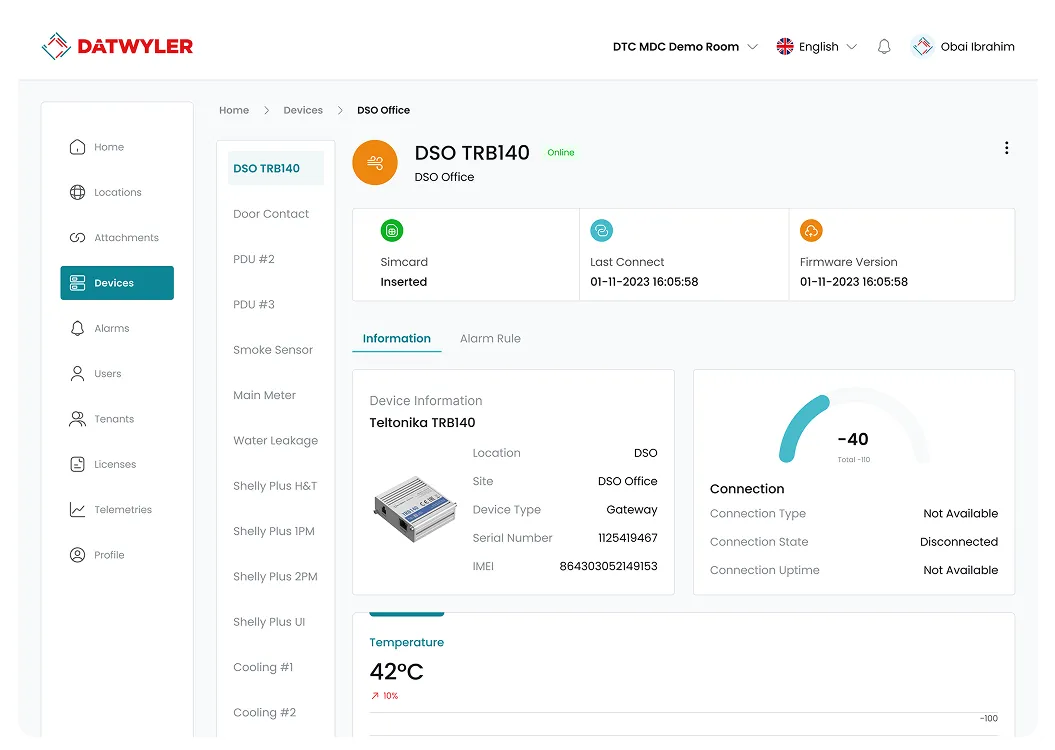1055x750 pixels.
Task: Open Telemetries in the sidebar menu
Action: (x=117, y=510)
